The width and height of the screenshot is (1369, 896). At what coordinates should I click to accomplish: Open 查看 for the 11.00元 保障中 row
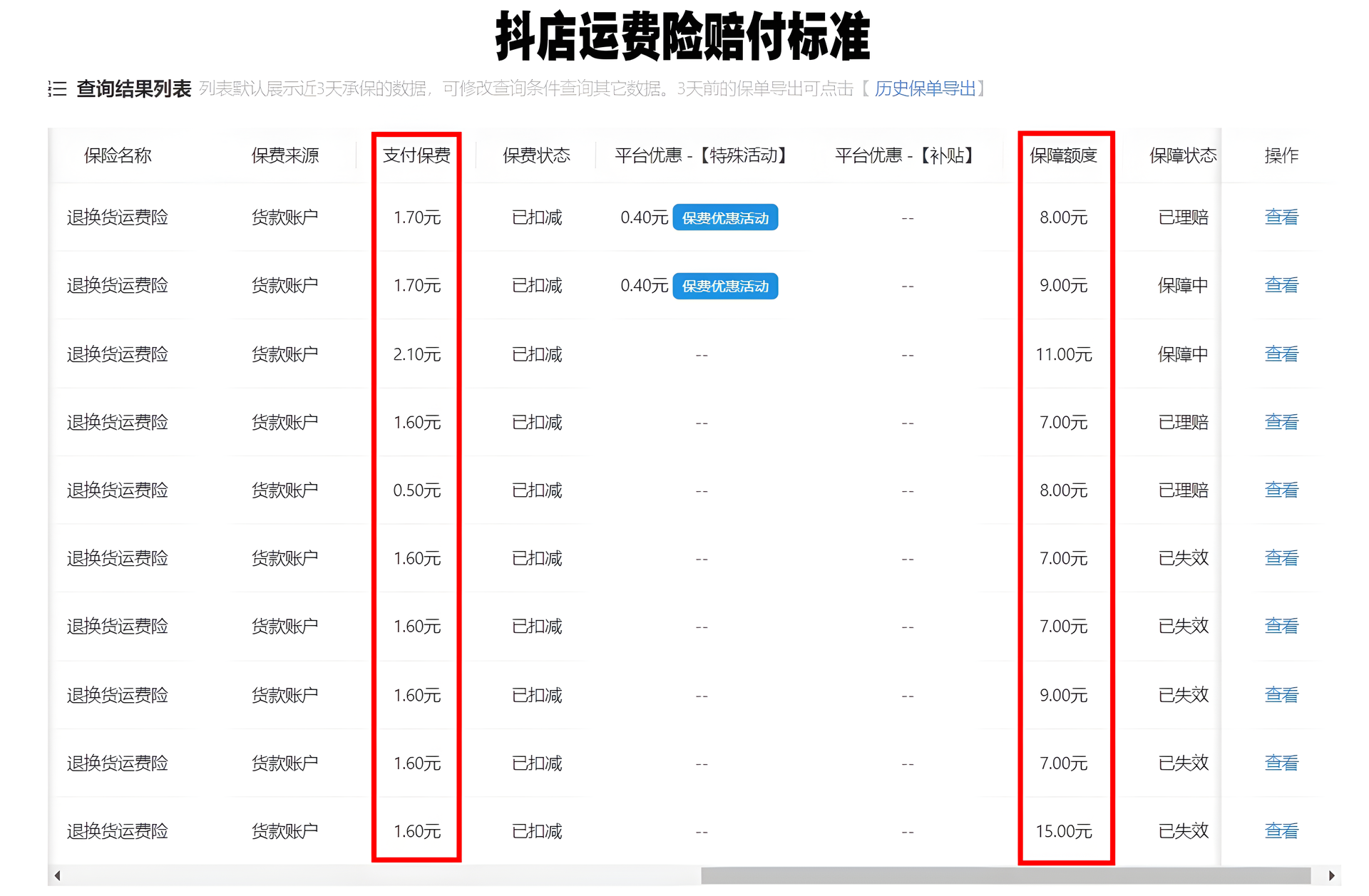pos(1281,354)
